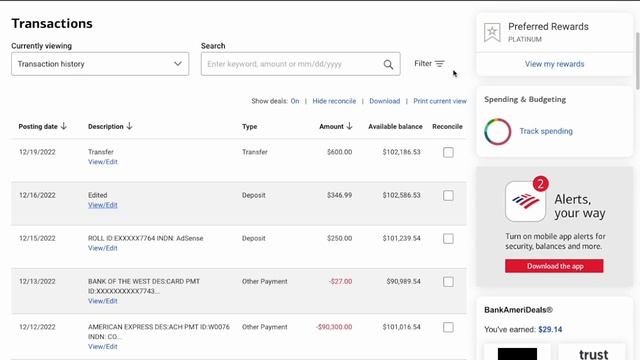This screenshot has height=360, width=640.
Task: Click the Download the app button
Action: coord(554,266)
